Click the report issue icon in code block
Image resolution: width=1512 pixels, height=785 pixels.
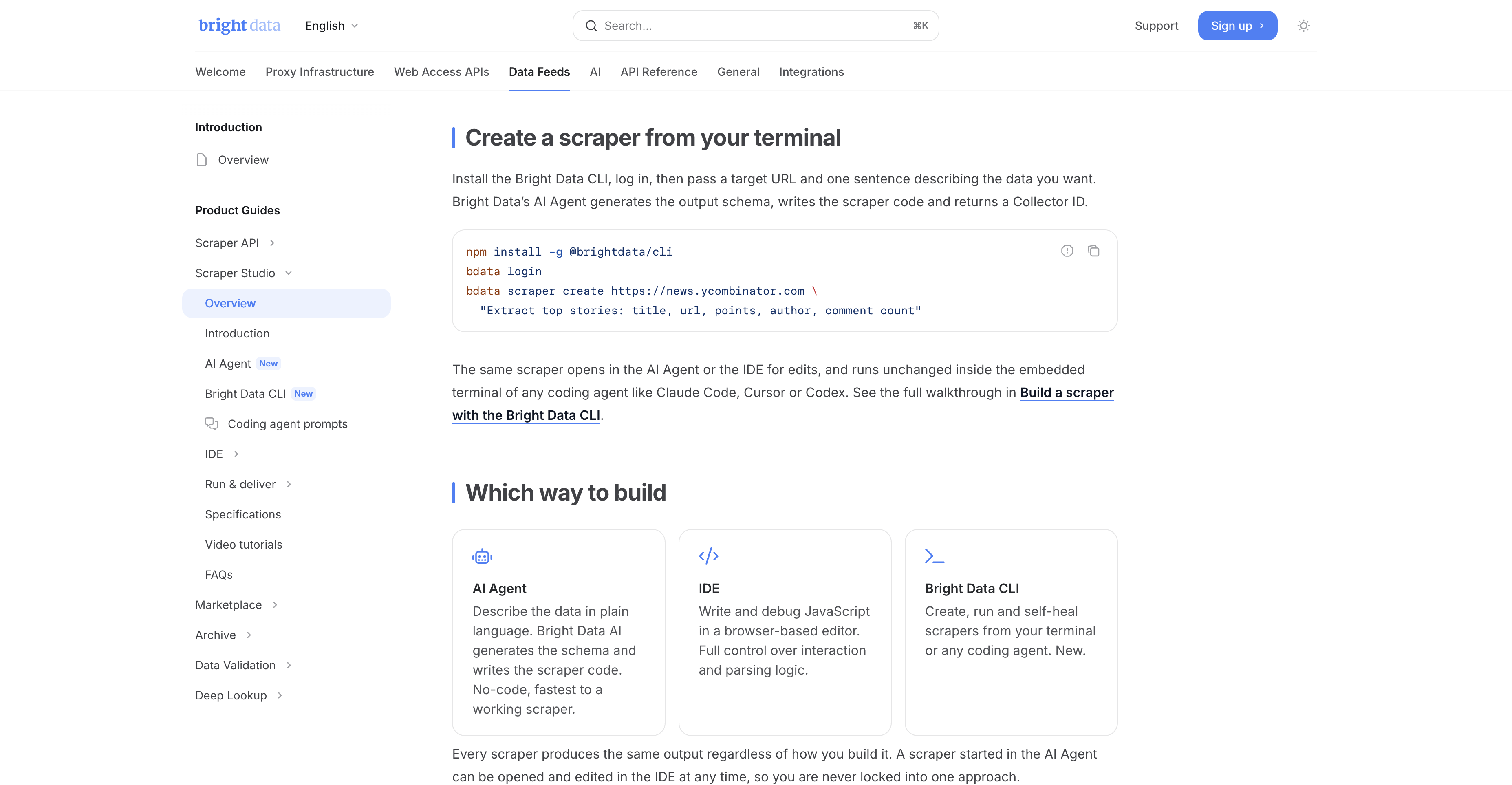[x=1067, y=251]
